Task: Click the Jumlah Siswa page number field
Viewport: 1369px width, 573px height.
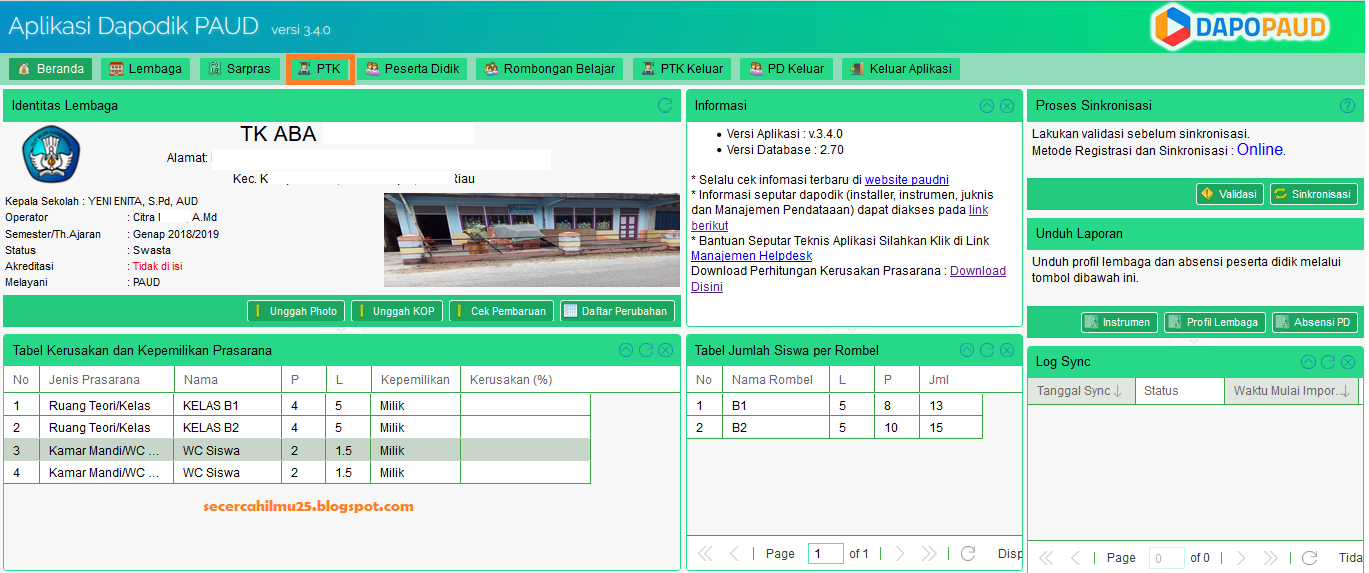Action: [825, 553]
